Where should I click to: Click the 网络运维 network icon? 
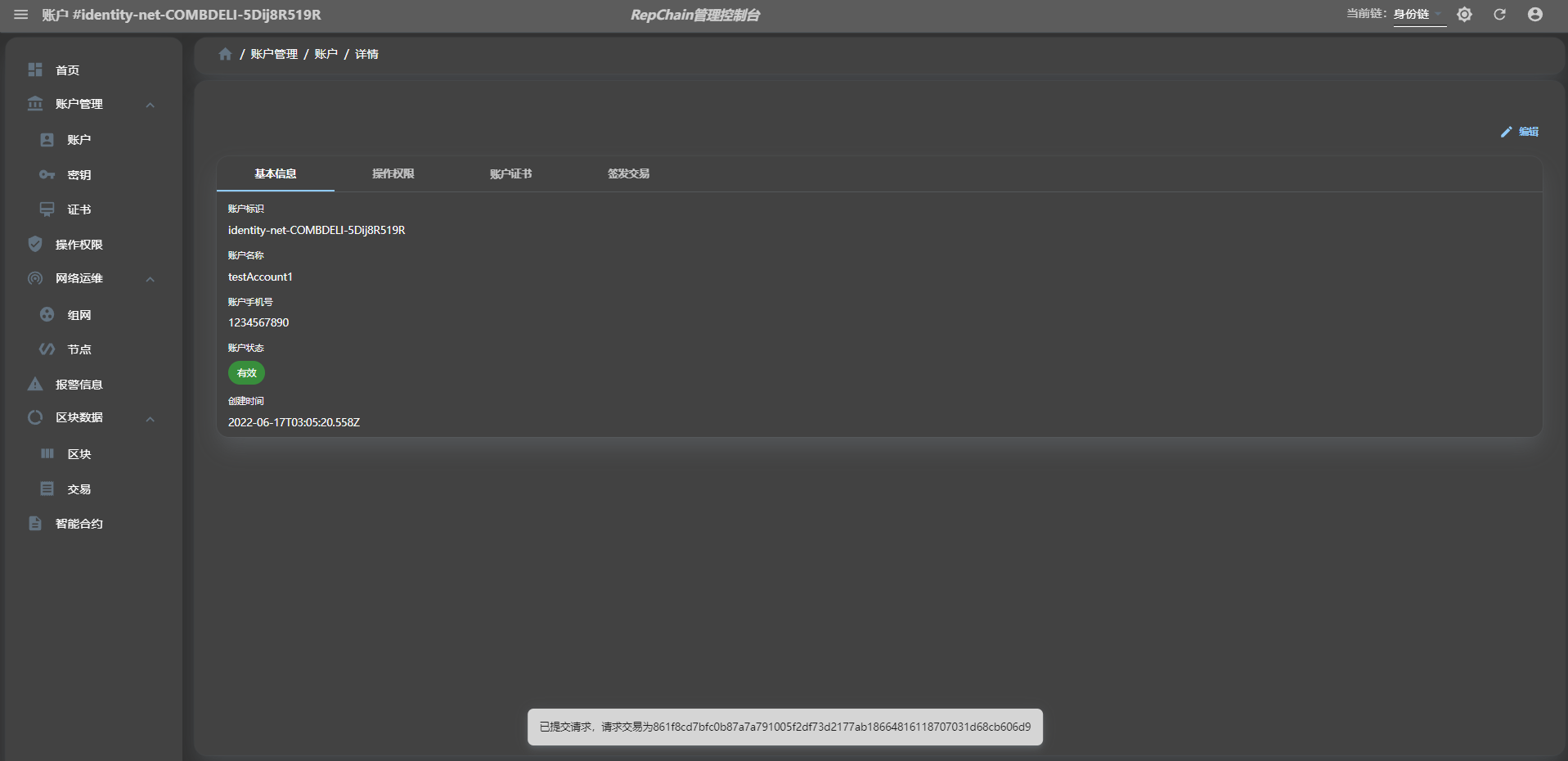35,278
